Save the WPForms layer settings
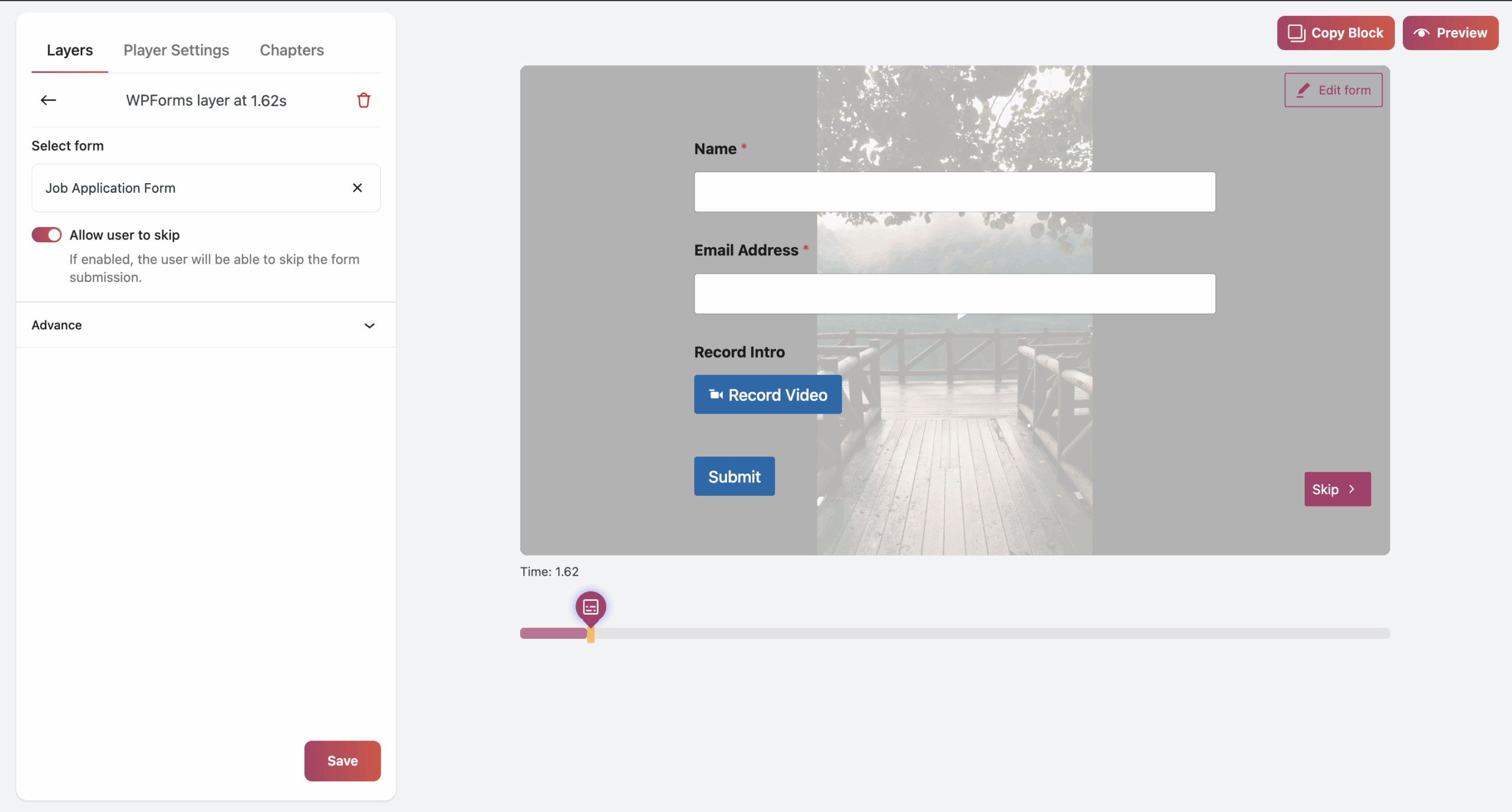1512x812 pixels. click(342, 761)
